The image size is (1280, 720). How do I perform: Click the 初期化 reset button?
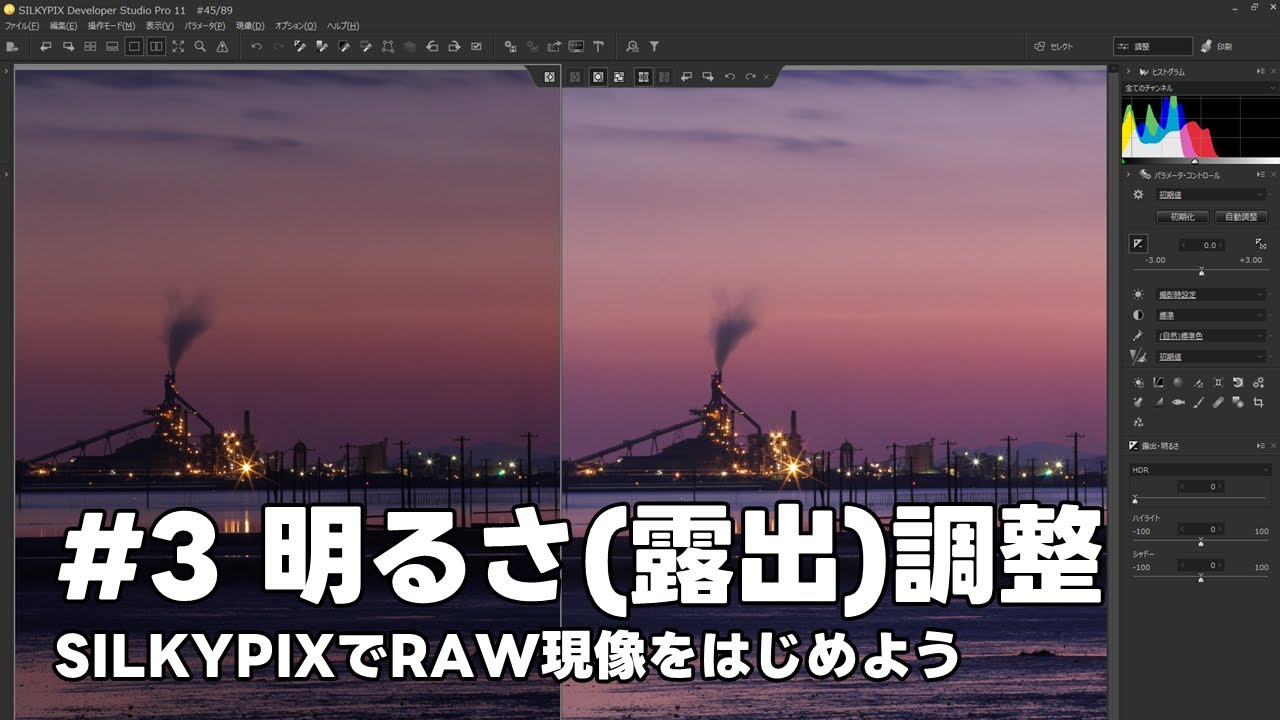click(x=1182, y=216)
